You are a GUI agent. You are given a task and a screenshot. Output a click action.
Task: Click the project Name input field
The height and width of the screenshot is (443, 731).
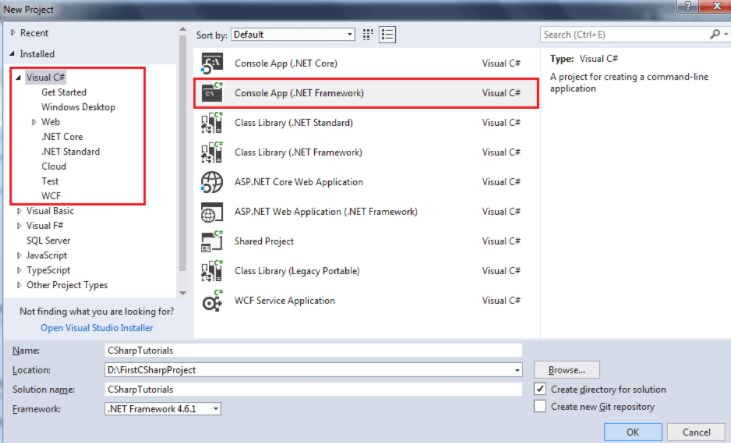pyautogui.click(x=313, y=350)
